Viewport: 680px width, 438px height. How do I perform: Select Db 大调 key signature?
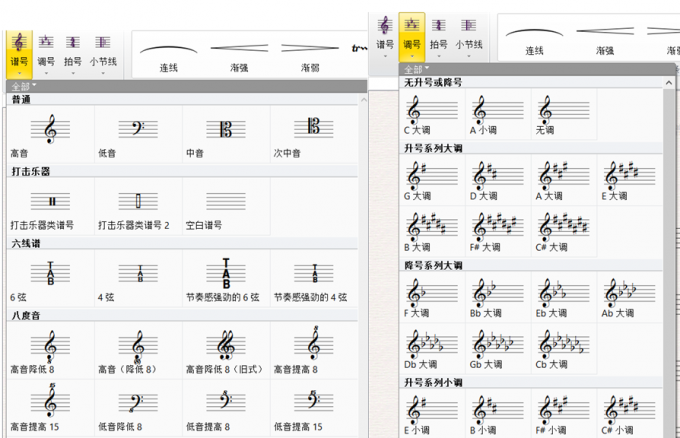click(432, 349)
